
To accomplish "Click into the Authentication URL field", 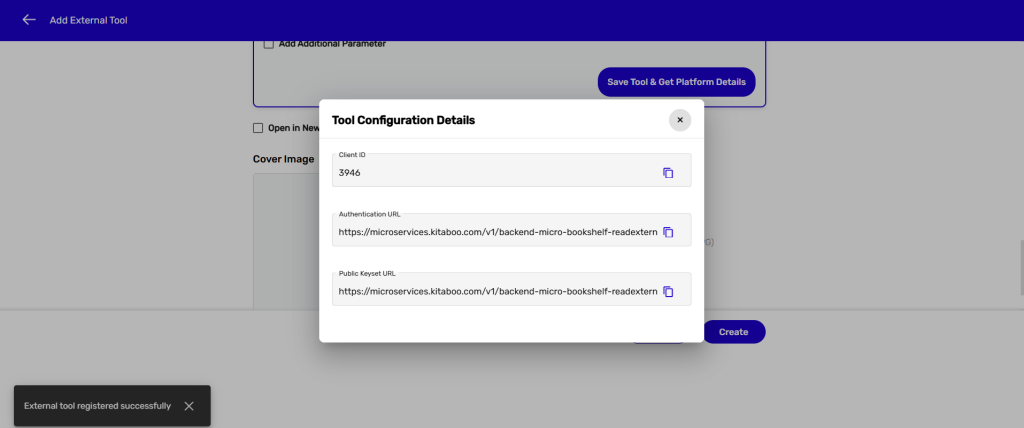I will point(497,232).
